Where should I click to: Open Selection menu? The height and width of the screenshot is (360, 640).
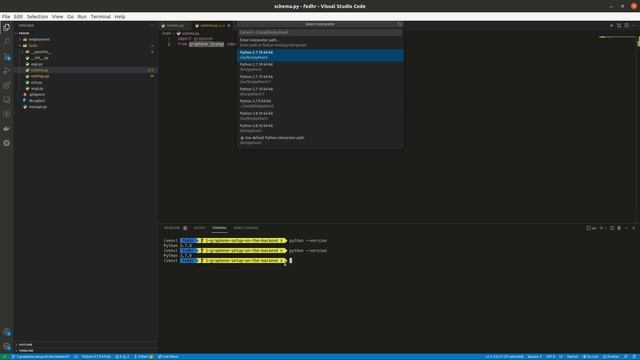pyautogui.click(x=37, y=17)
